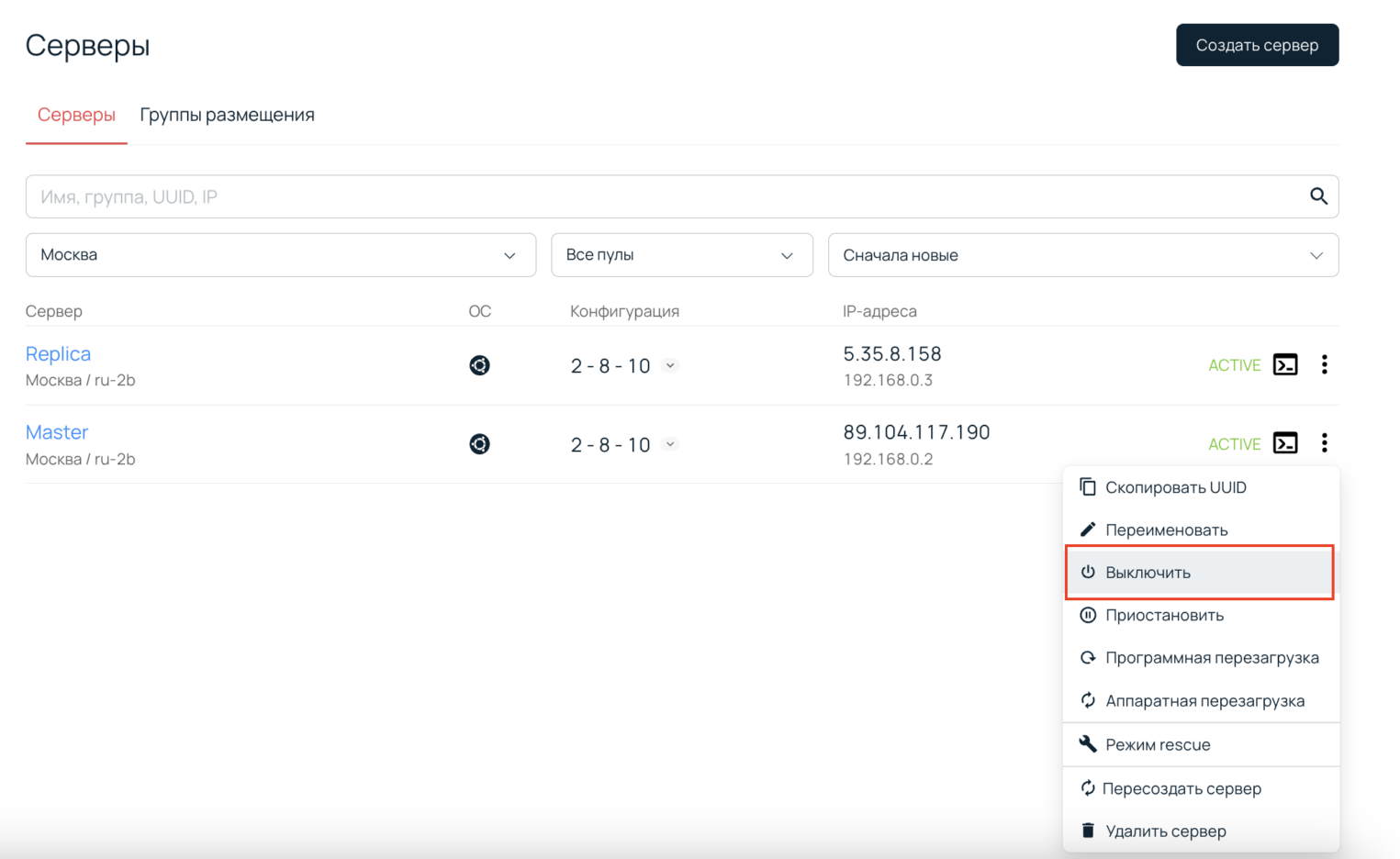Click the pencil icon beside Переименовать
The height and width of the screenshot is (859, 1400).
[1088, 530]
